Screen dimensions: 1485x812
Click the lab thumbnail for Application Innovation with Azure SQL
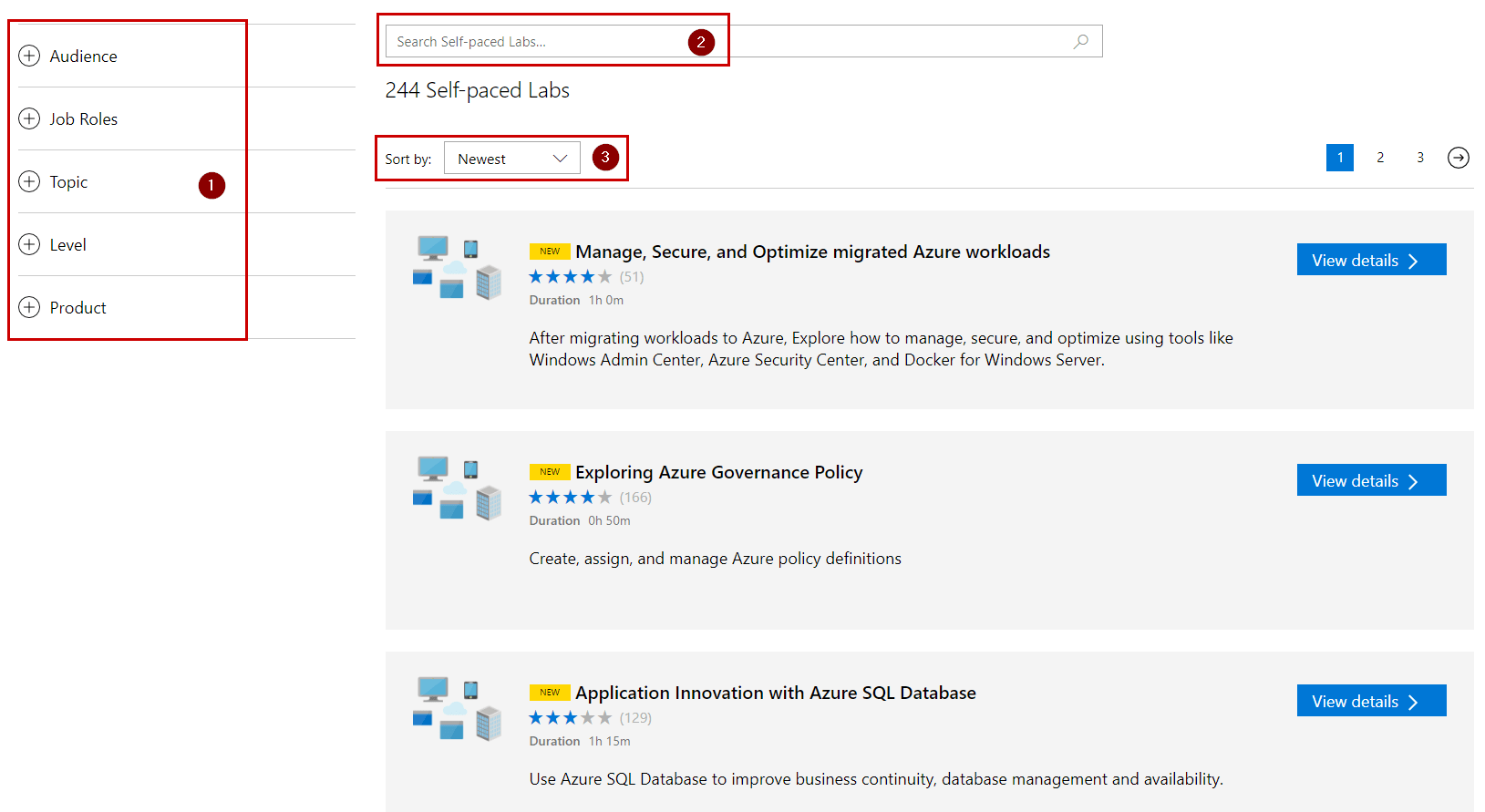[x=457, y=708]
